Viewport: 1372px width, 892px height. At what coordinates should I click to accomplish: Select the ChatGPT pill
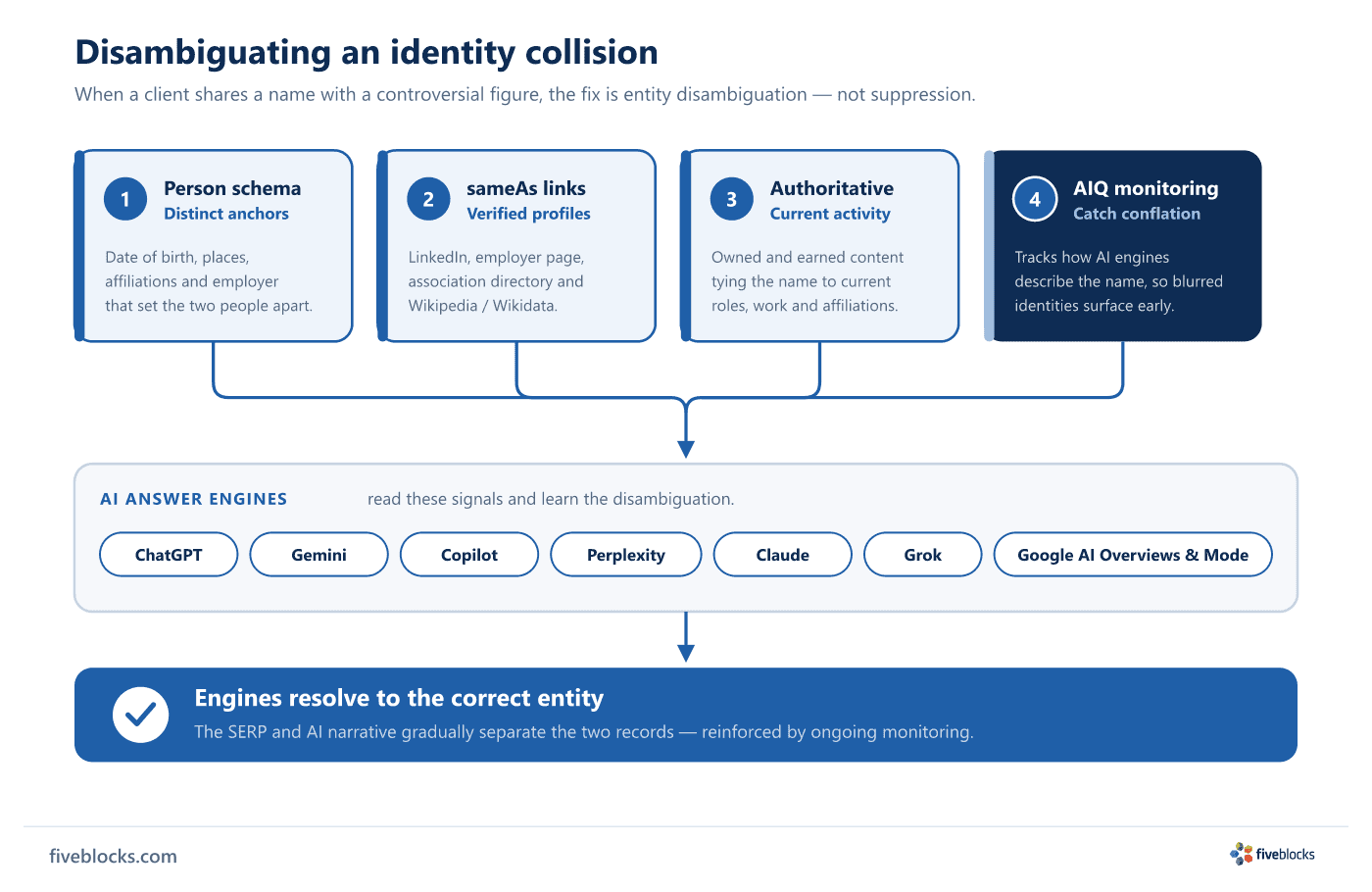(x=169, y=555)
